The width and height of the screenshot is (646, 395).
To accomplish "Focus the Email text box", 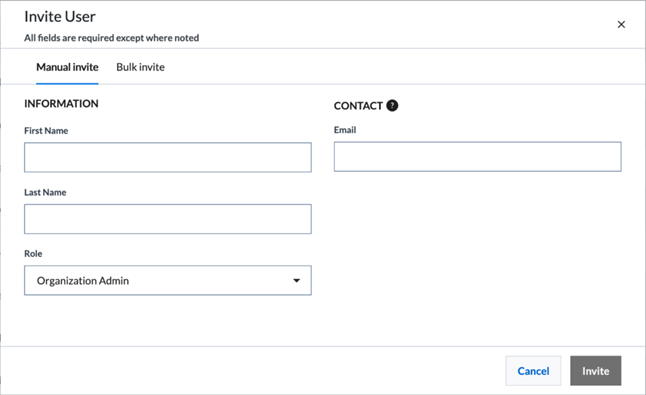I will tap(477, 157).
